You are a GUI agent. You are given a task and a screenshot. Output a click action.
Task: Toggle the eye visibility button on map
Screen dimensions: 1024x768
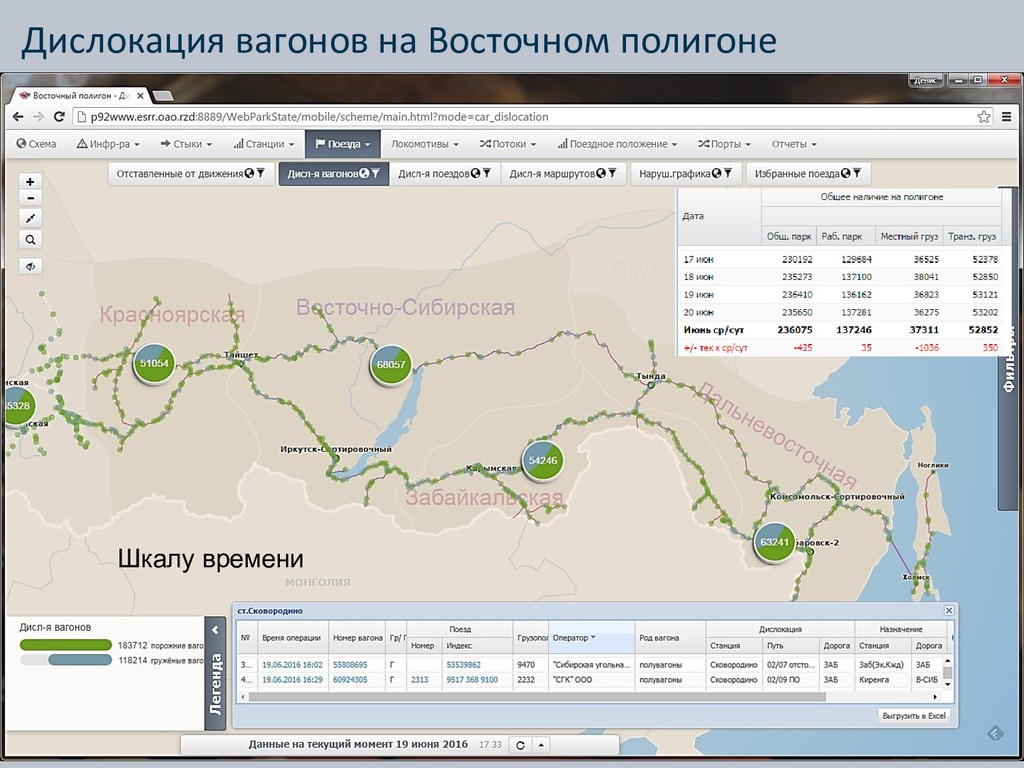(x=30, y=266)
